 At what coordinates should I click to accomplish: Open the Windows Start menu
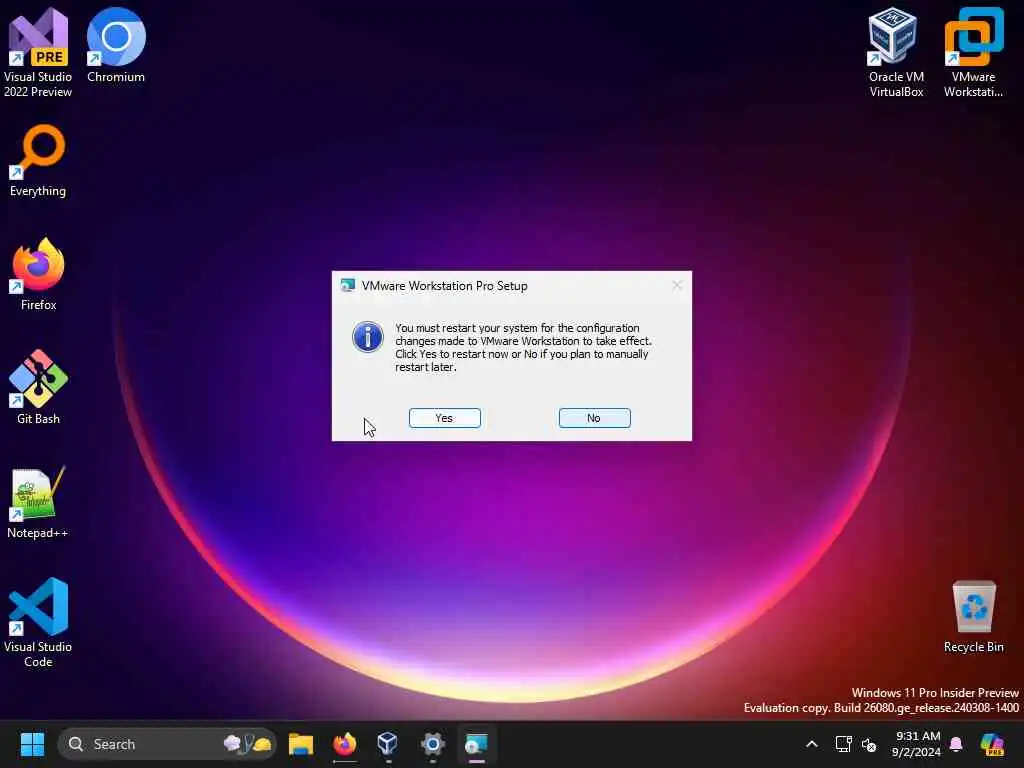click(x=32, y=744)
